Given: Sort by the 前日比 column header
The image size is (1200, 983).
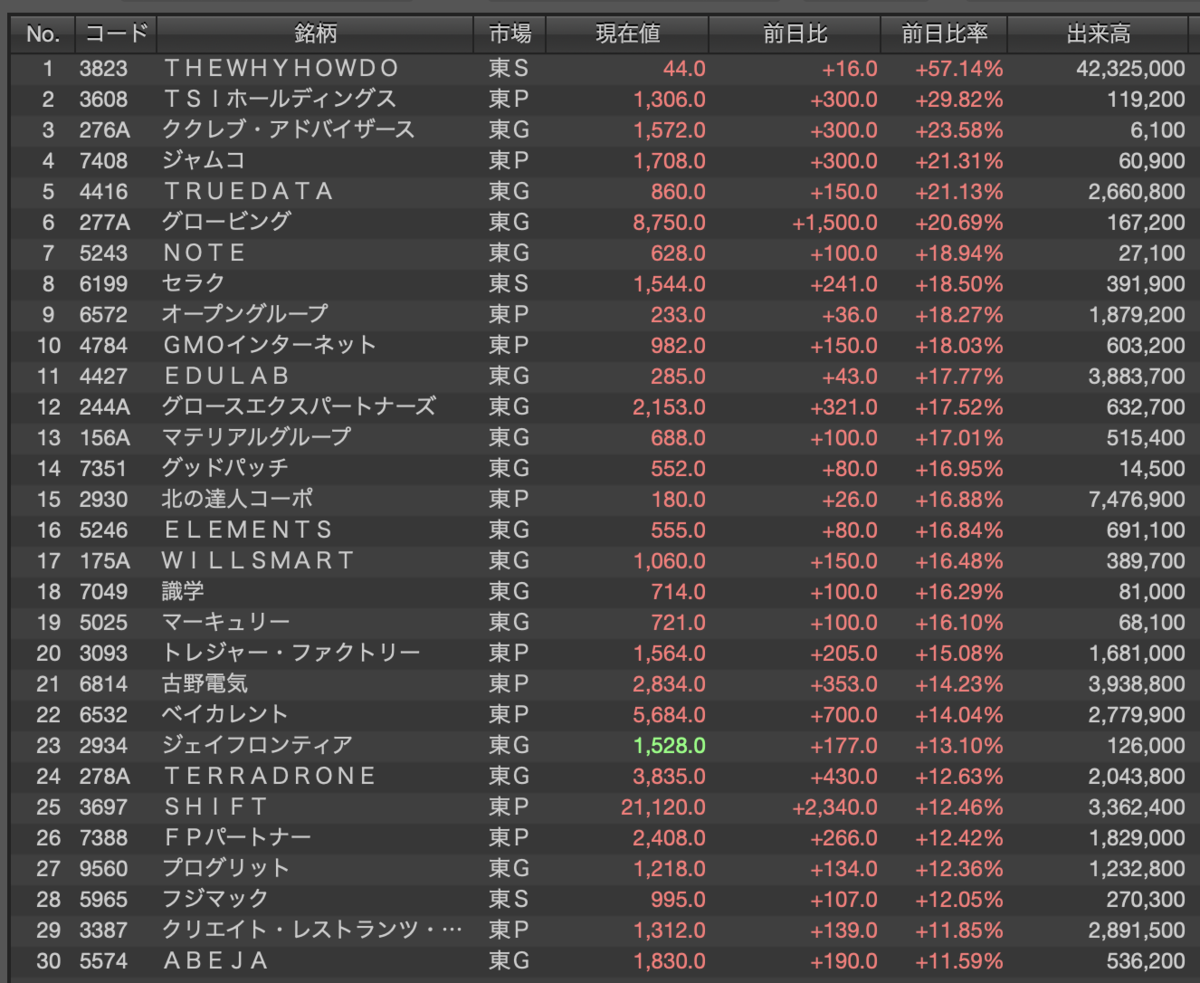Looking at the screenshot, I should (795, 34).
